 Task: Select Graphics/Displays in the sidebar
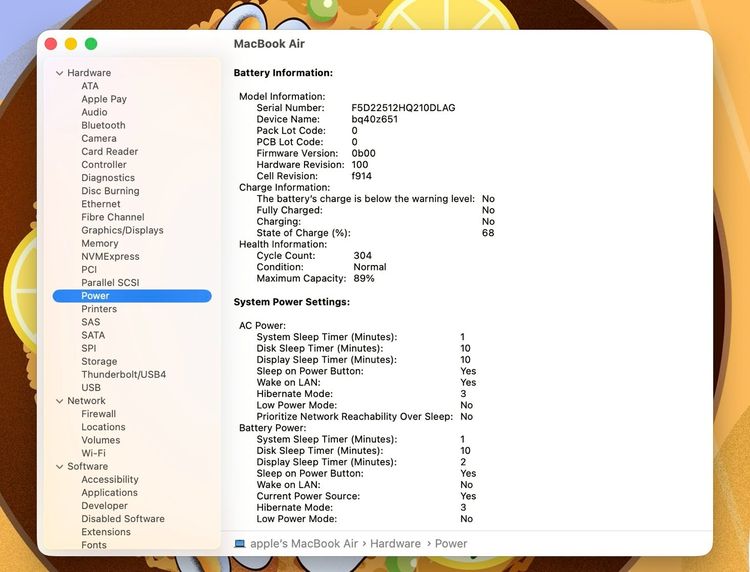pyautogui.click(x=122, y=230)
